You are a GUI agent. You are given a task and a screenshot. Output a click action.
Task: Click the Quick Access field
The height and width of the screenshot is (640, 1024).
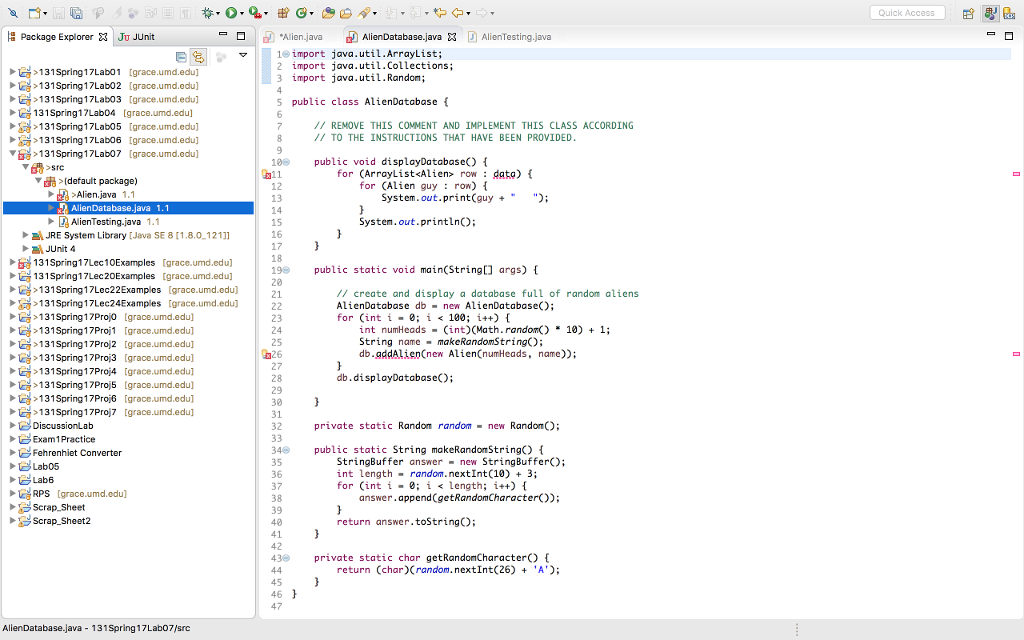(x=908, y=12)
